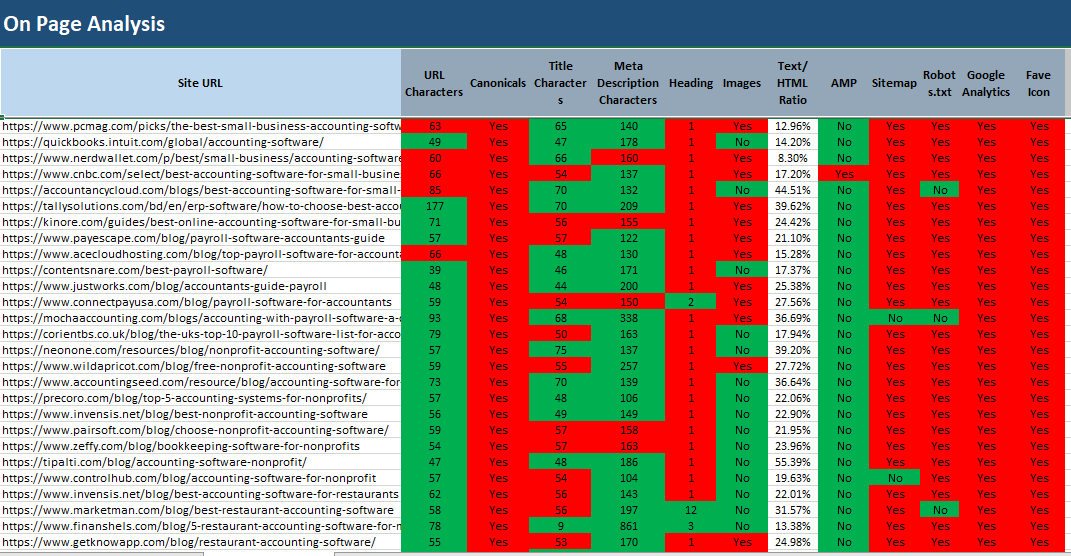
Task: Select the zeffy.com URL cell
Action: click(x=201, y=446)
